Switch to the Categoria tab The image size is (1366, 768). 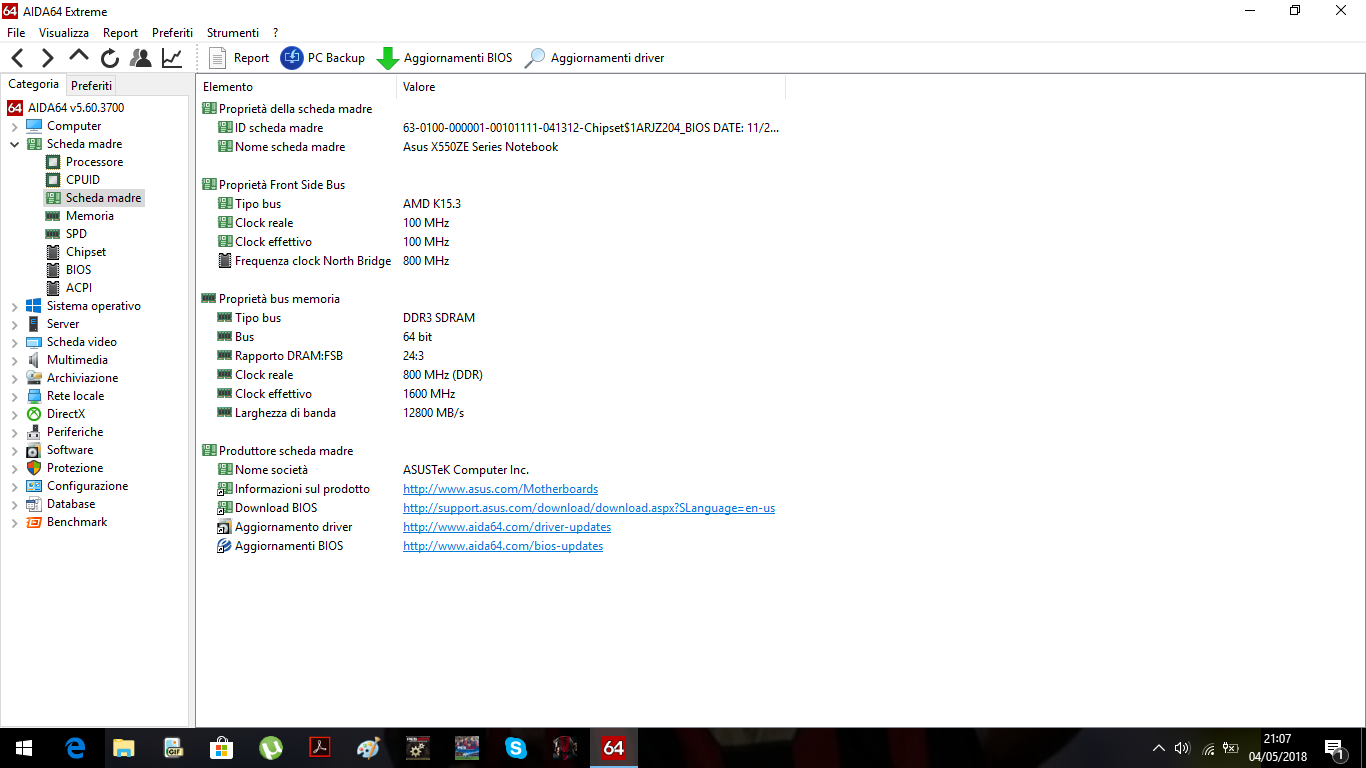click(34, 85)
